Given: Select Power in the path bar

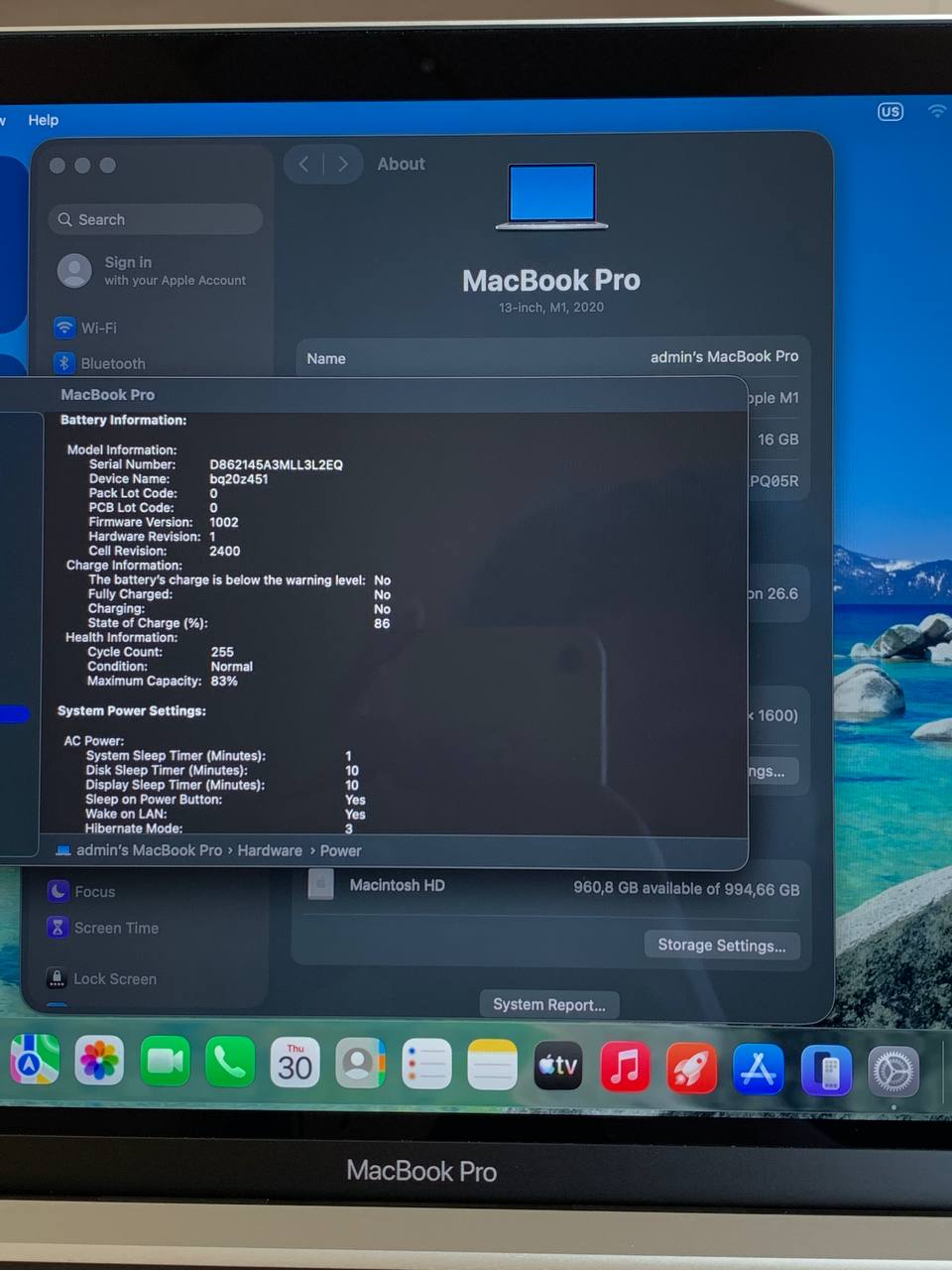Looking at the screenshot, I should (340, 851).
